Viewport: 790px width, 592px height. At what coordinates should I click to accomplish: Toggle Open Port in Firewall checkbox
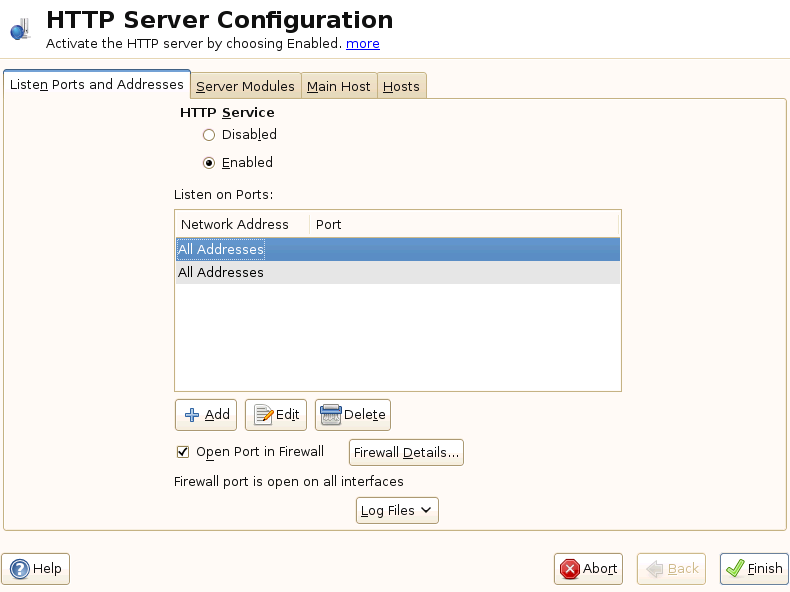[x=183, y=452]
